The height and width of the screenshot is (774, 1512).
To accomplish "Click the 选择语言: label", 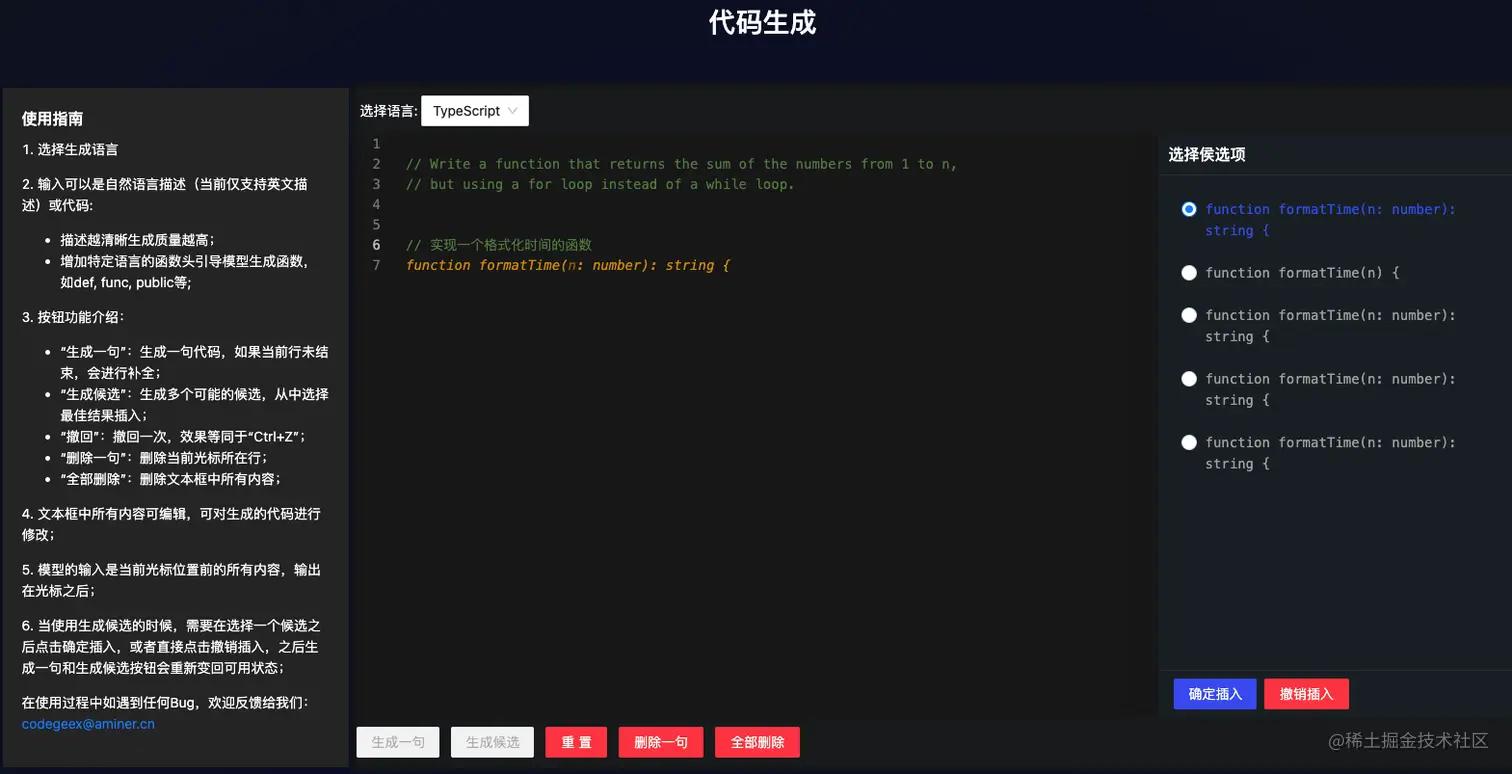I will point(389,111).
